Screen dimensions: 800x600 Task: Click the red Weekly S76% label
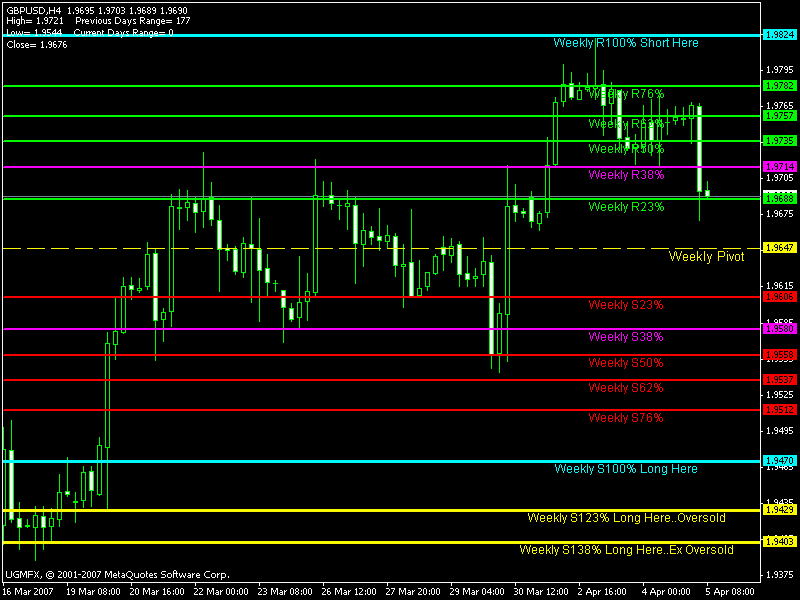(626, 418)
